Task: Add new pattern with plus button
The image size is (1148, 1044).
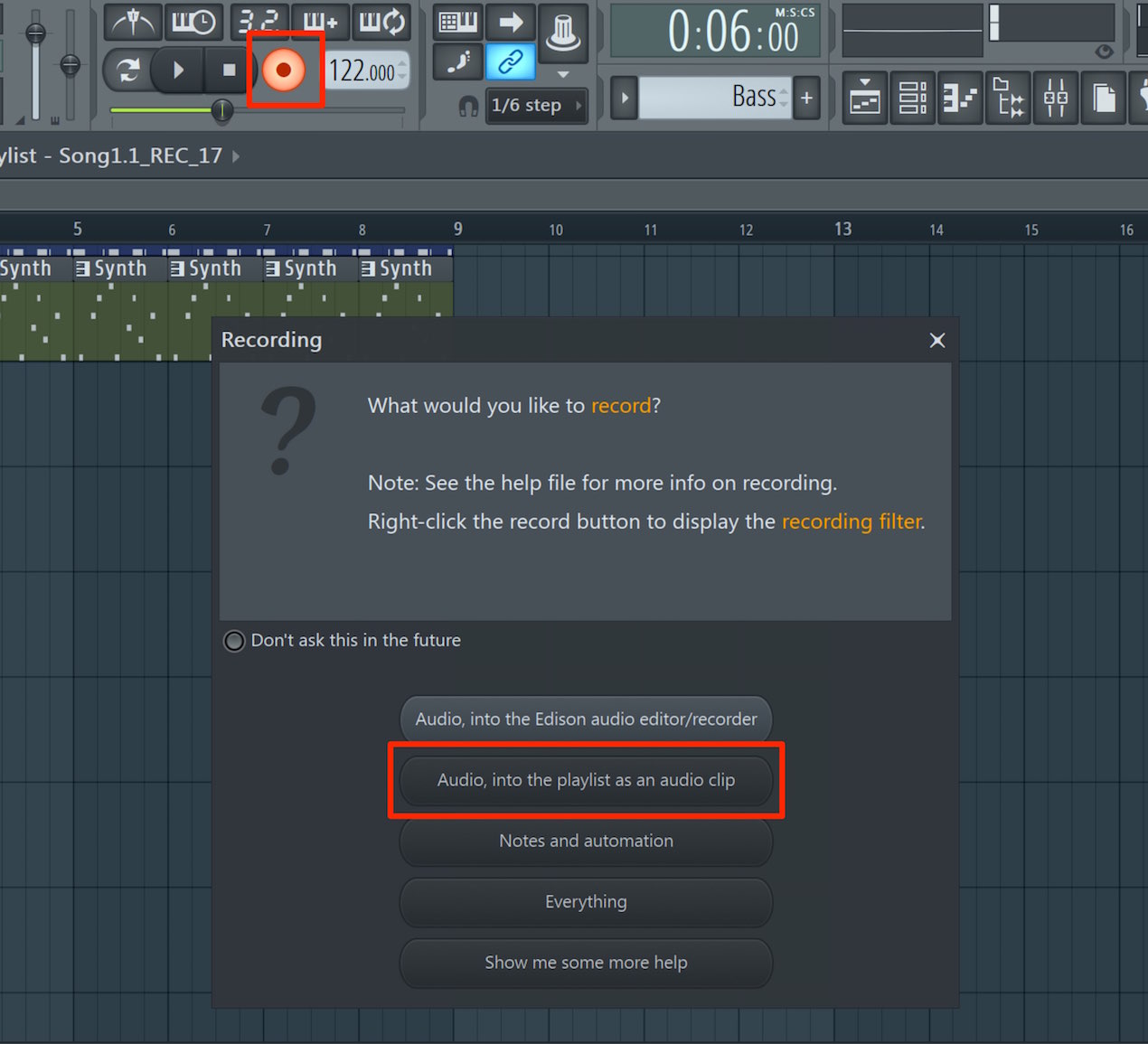Action: pyautogui.click(x=806, y=98)
